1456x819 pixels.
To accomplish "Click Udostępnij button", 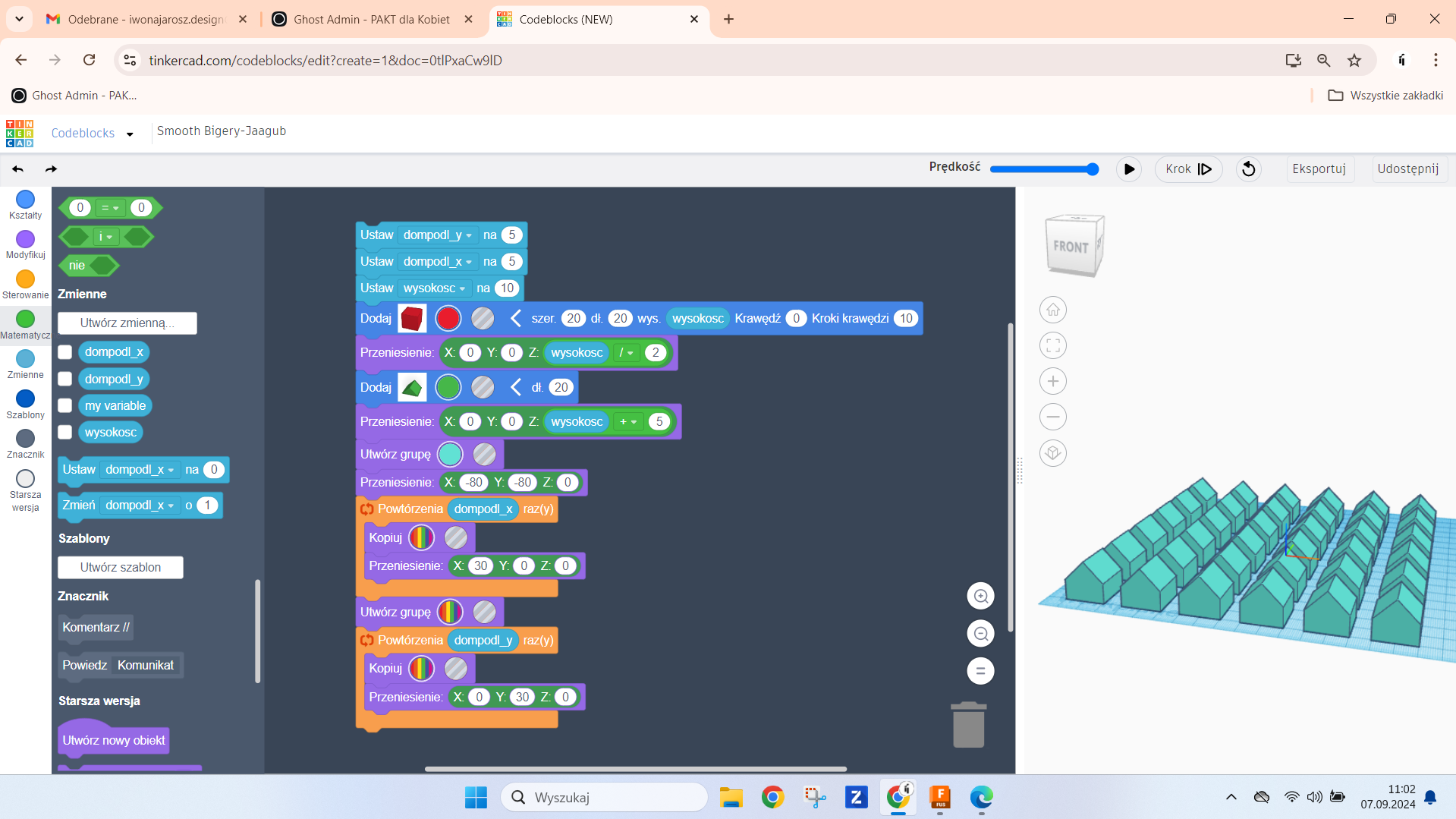I will point(1407,169).
